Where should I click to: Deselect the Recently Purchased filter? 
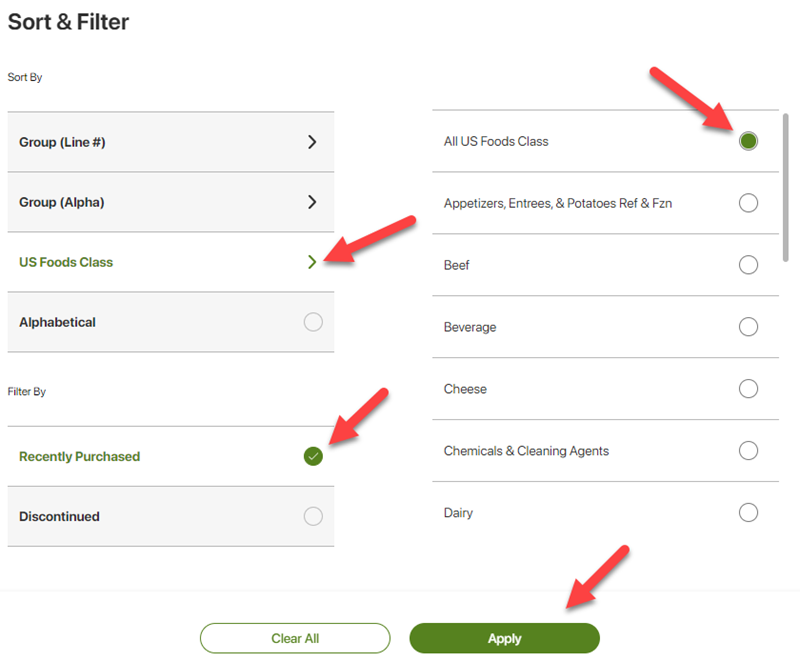coord(313,457)
